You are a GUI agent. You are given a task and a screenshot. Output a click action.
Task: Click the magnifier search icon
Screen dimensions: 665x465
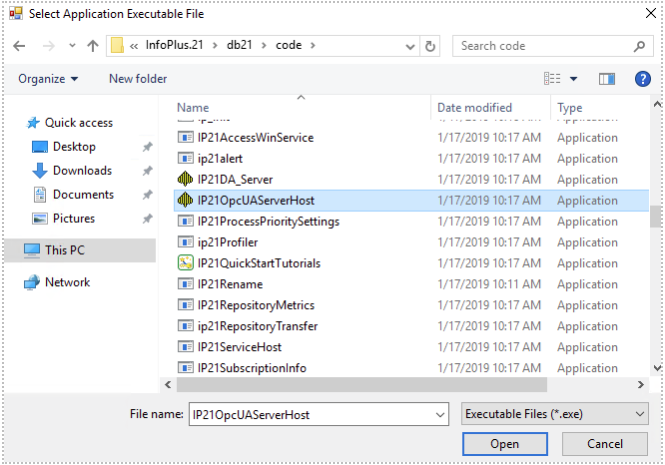pos(640,46)
